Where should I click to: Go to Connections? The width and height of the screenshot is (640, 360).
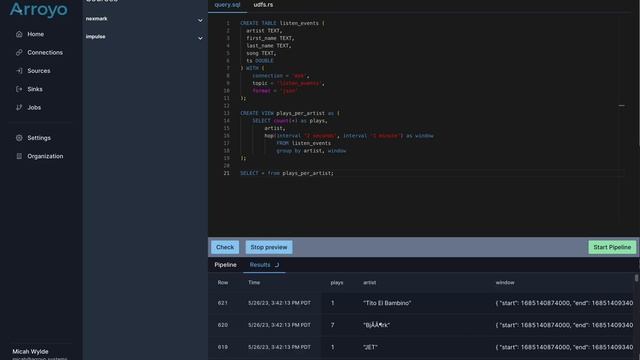[x=45, y=53]
